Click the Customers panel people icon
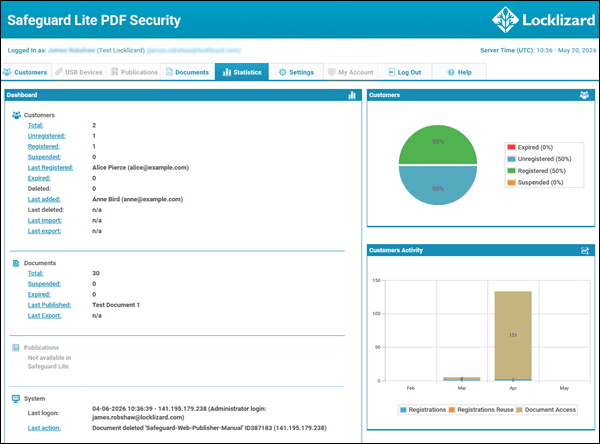Viewport: 600px width, 444px height. coord(584,95)
